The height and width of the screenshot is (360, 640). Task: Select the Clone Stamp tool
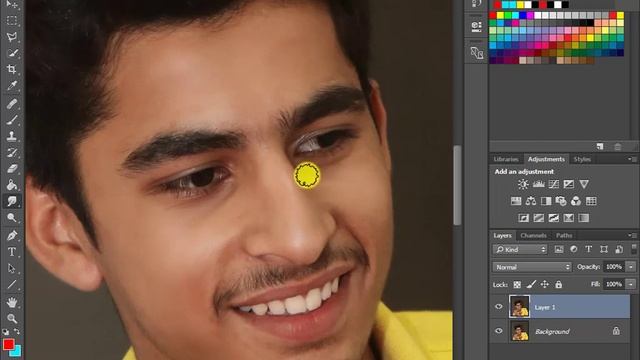tap(12, 136)
